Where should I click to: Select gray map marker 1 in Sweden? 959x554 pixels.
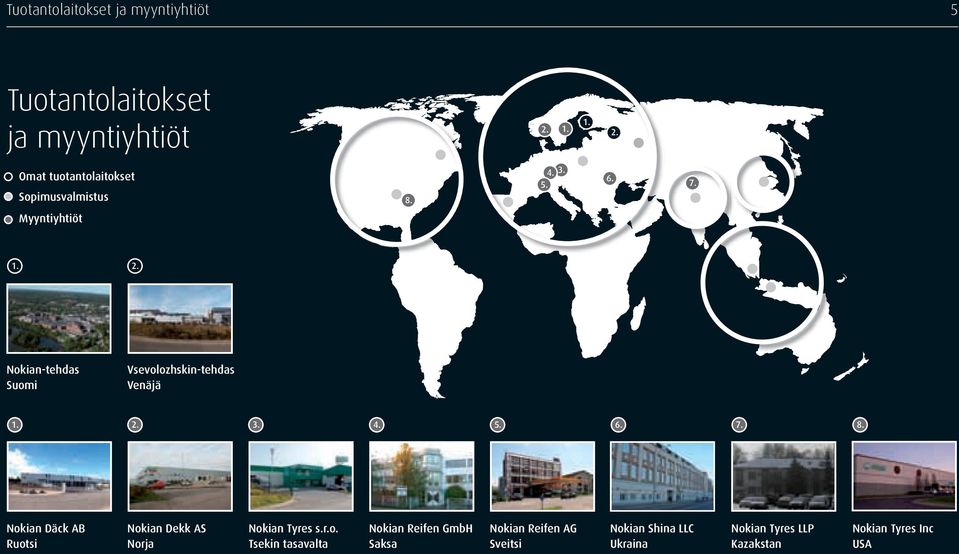tap(565, 128)
